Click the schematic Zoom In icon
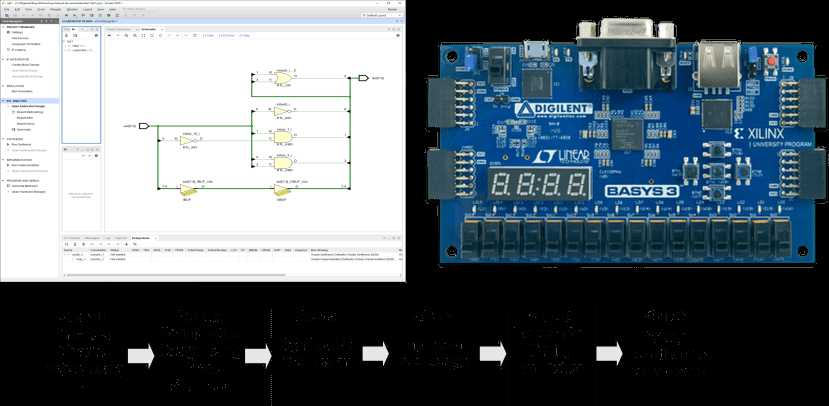This screenshot has width=829, height=406. coord(126,35)
